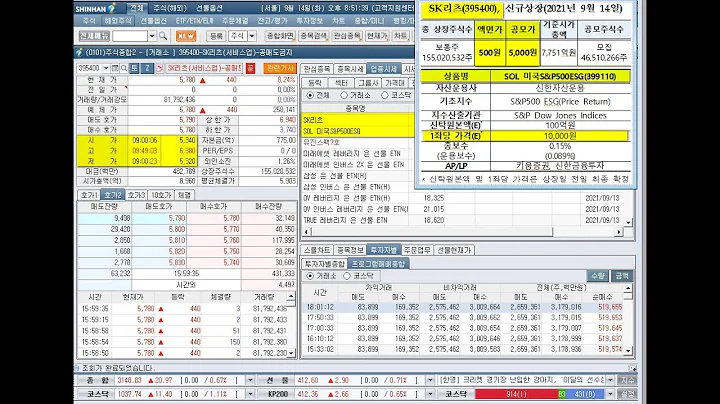Open the ETF/ETN/ELW menu
This screenshot has height=404, width=720.
click(x=195, y=21)
